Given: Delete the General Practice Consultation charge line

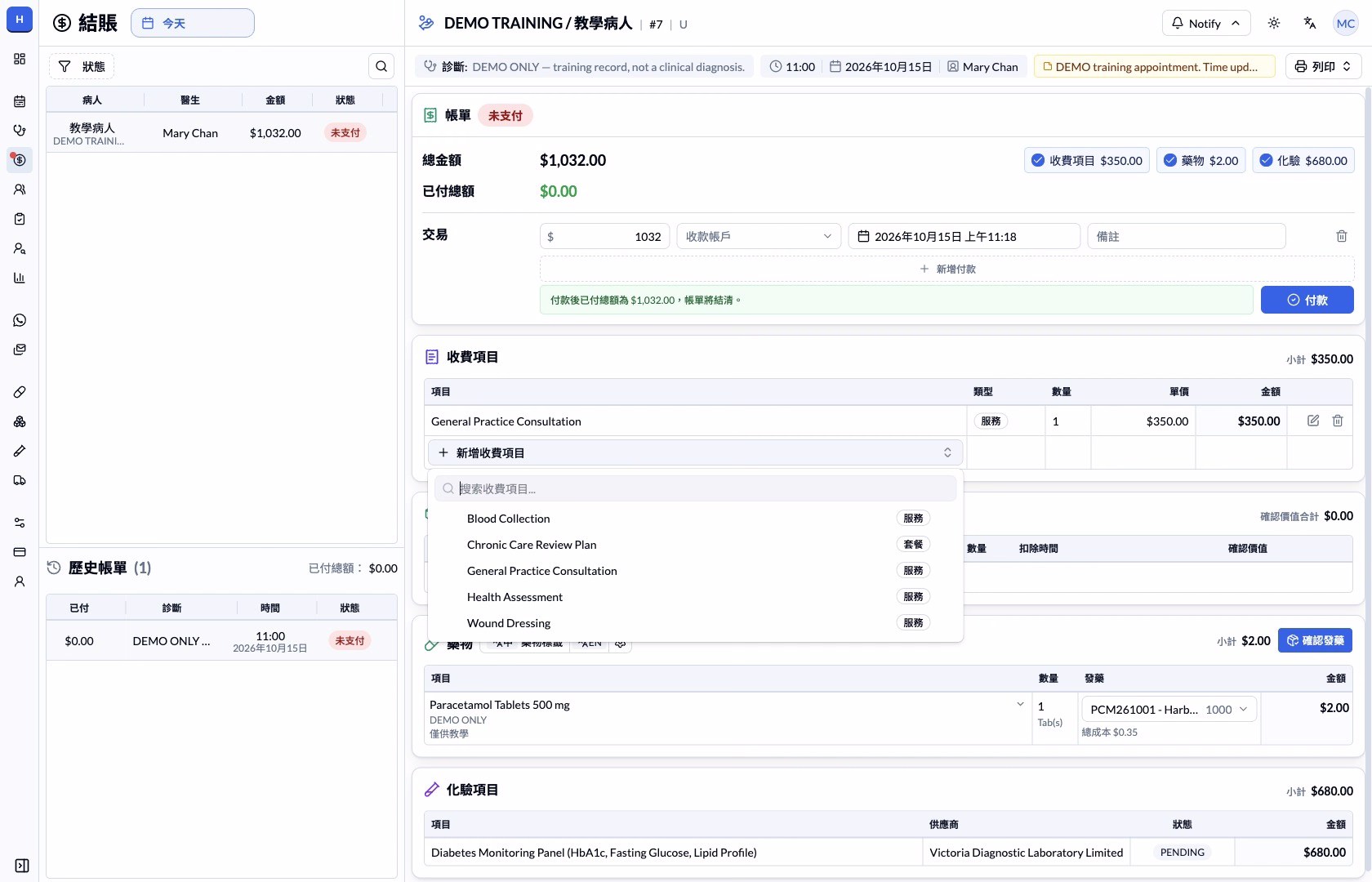Looking at the screenshot, I should (1338, 421).
